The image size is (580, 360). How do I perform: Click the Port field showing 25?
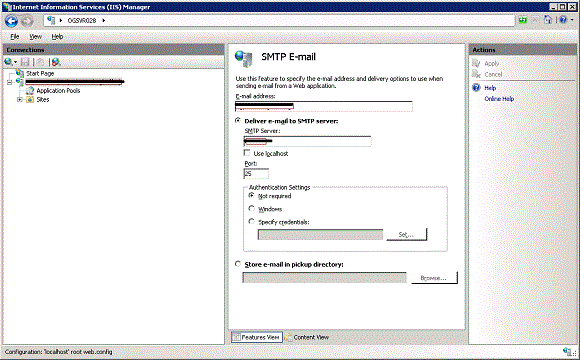point(256,174)
